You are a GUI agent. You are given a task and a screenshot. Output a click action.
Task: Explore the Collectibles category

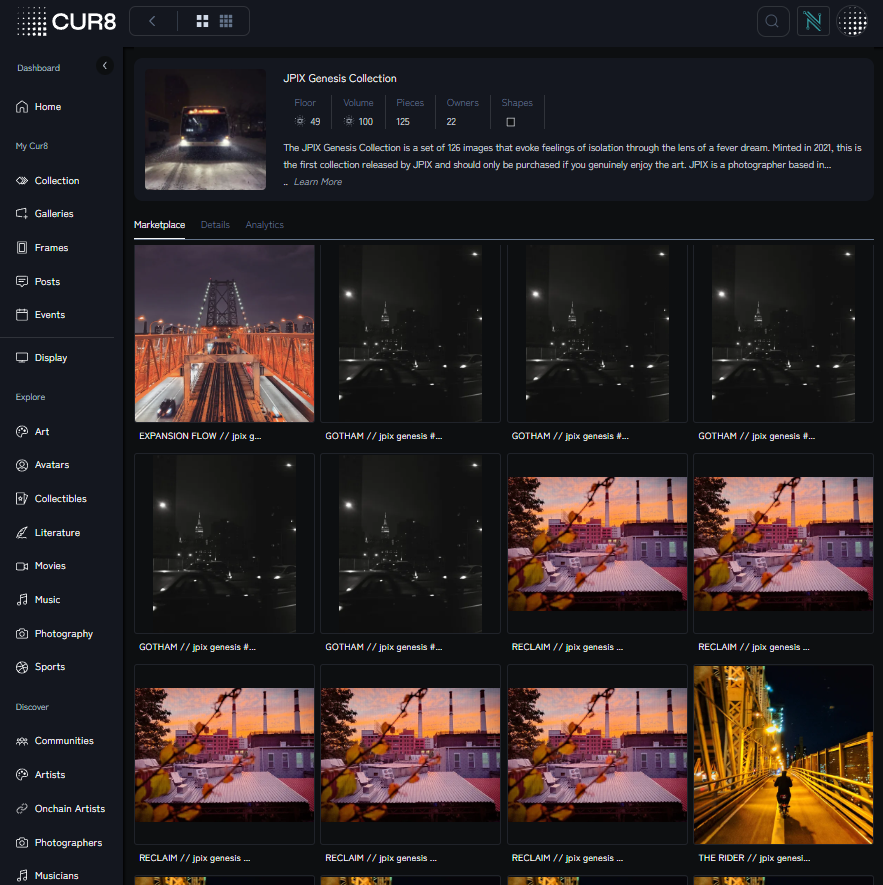tap(51, 499)
